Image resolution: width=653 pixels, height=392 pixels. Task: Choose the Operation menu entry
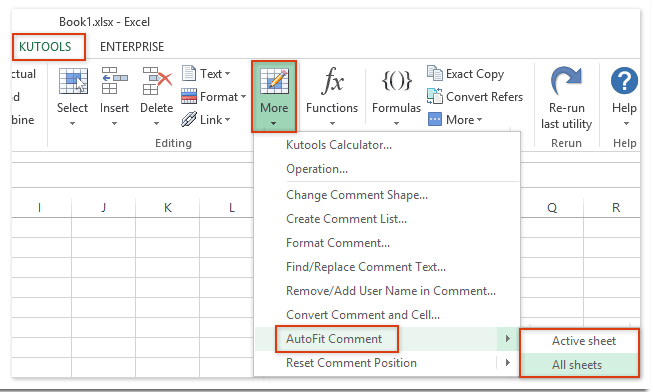[x=317, y=169]
